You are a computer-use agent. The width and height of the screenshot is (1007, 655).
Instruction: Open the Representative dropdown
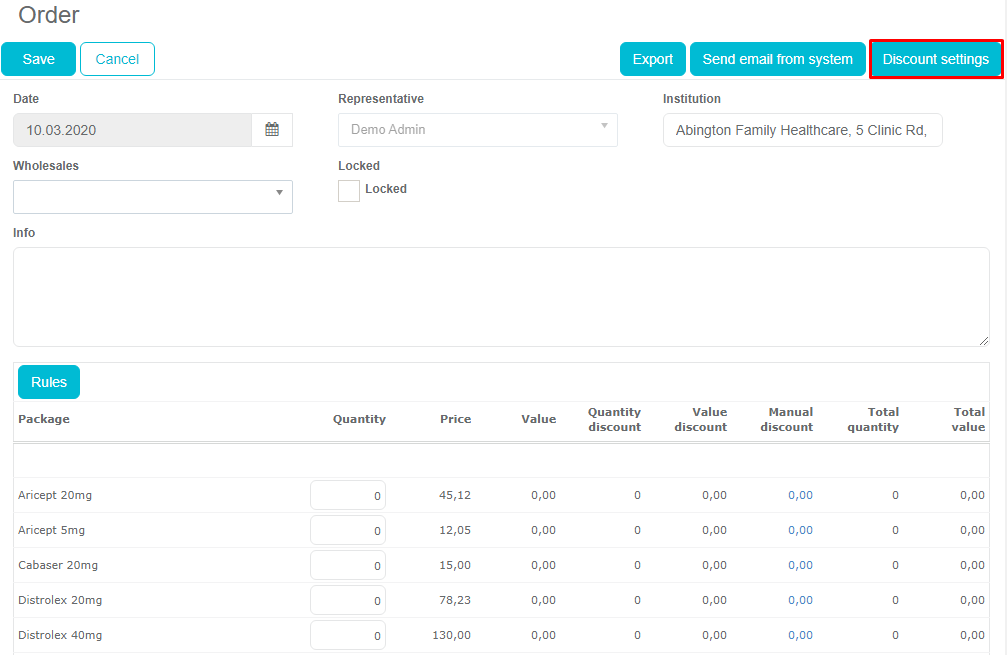pyautogui.click(x=477, y=130)
